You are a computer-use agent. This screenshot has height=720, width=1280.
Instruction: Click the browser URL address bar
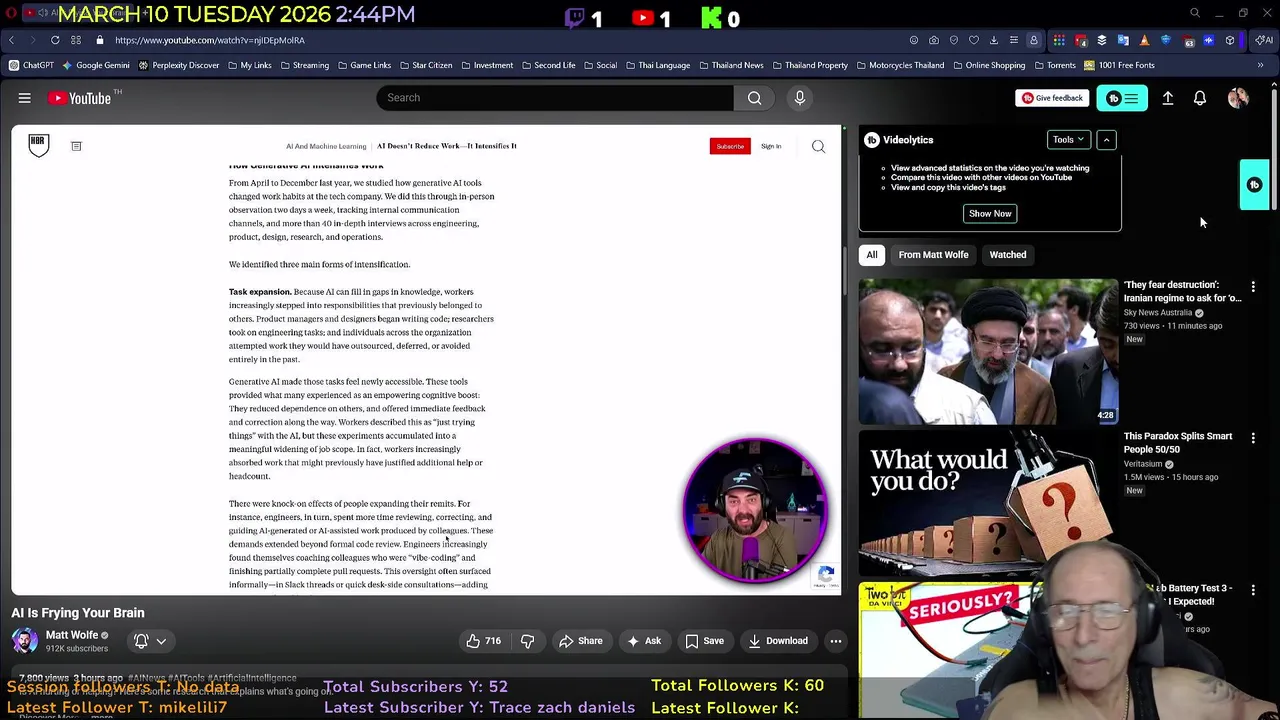[x=500, y=40]
